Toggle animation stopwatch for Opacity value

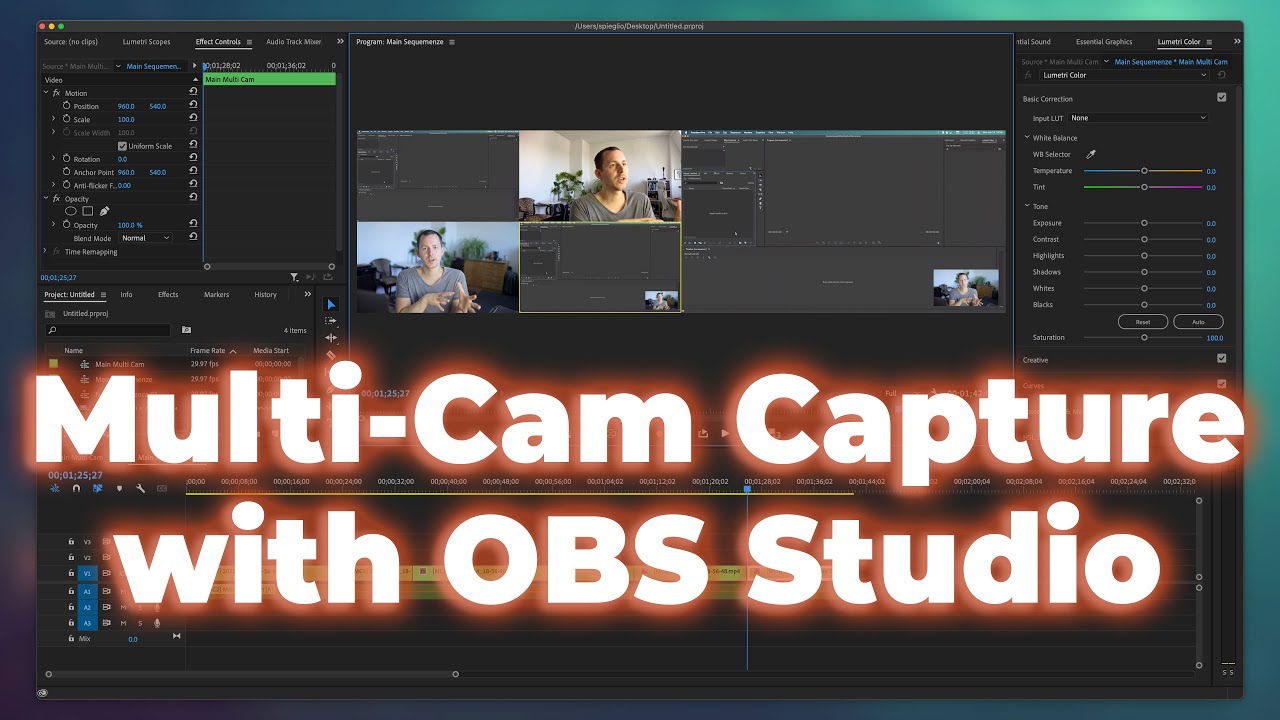67,225
